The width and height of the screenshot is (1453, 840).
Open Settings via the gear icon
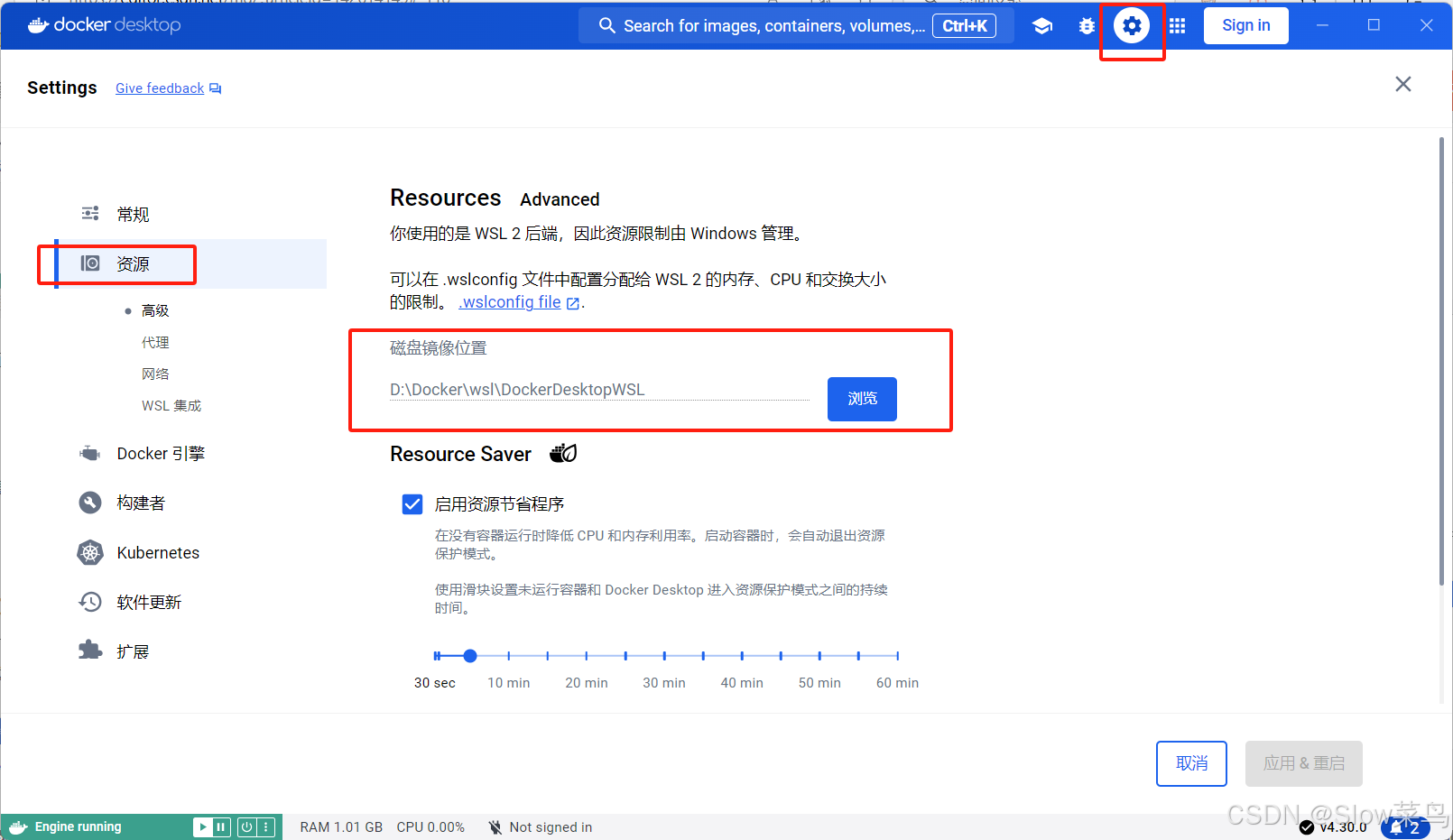pyautogui.click(x=1132, y=26)
